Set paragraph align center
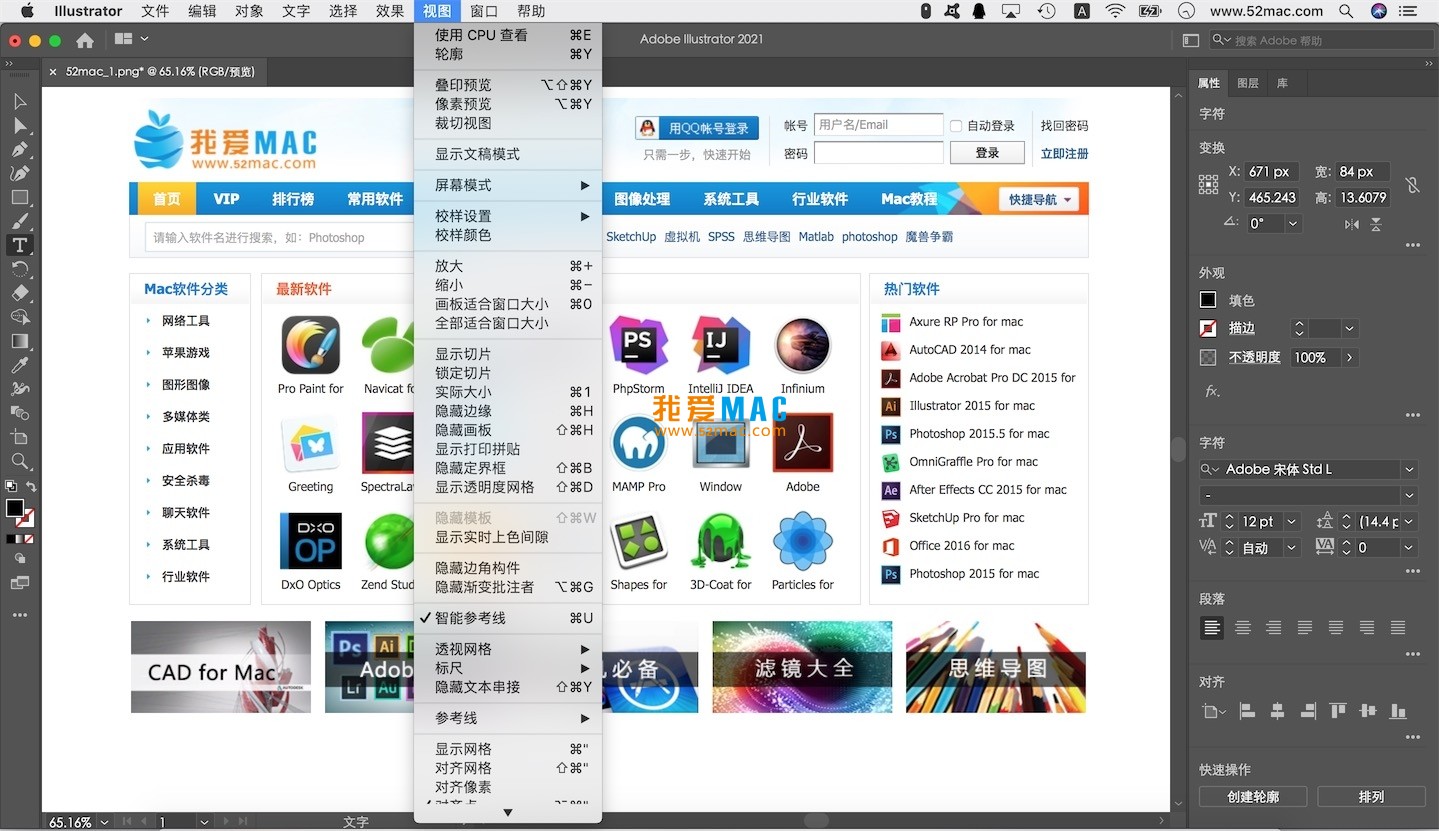Screen dimensions: 1439x831 (x=1243, y=628)
